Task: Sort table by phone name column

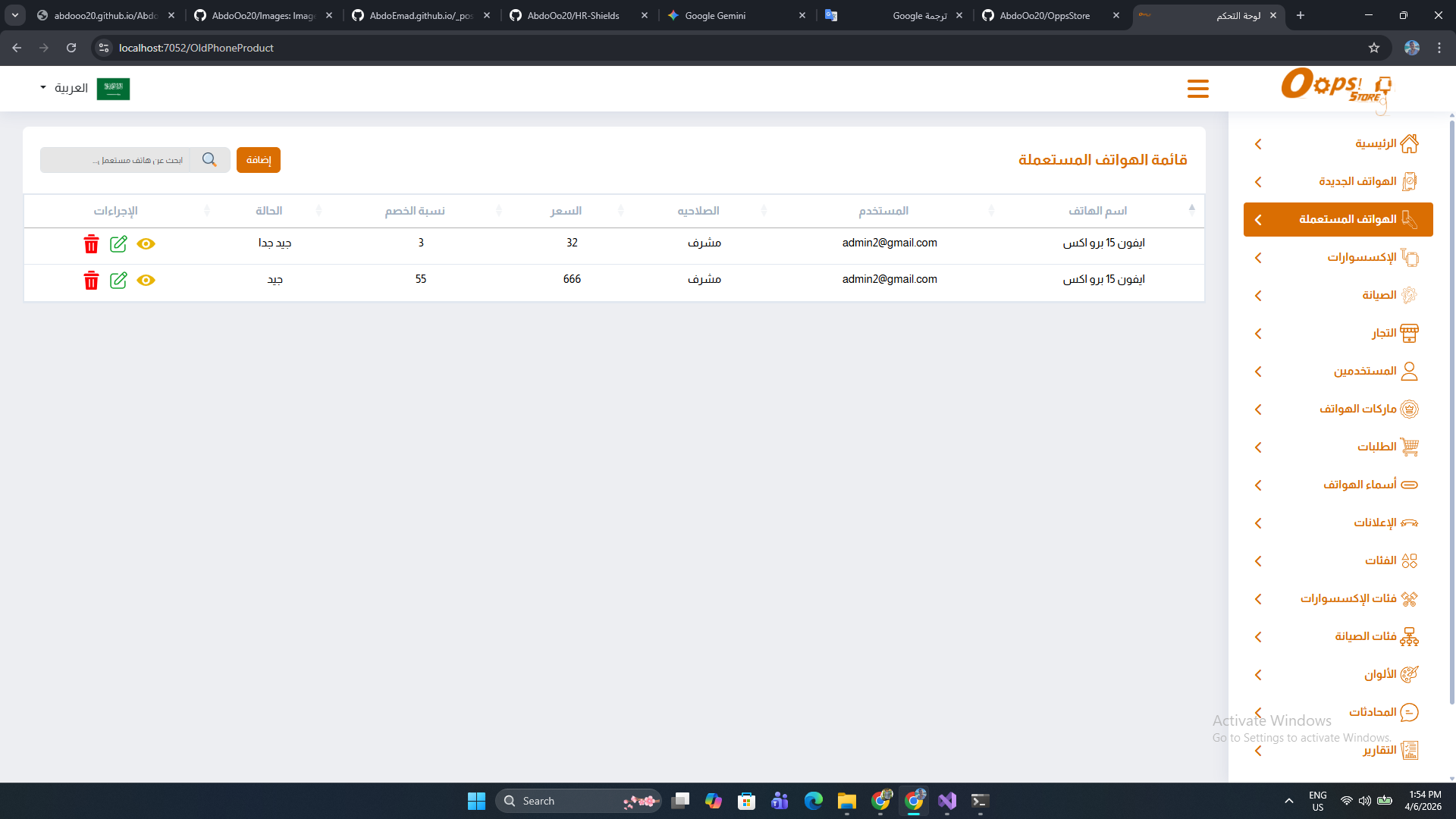Action: (x=1097, y=211)
